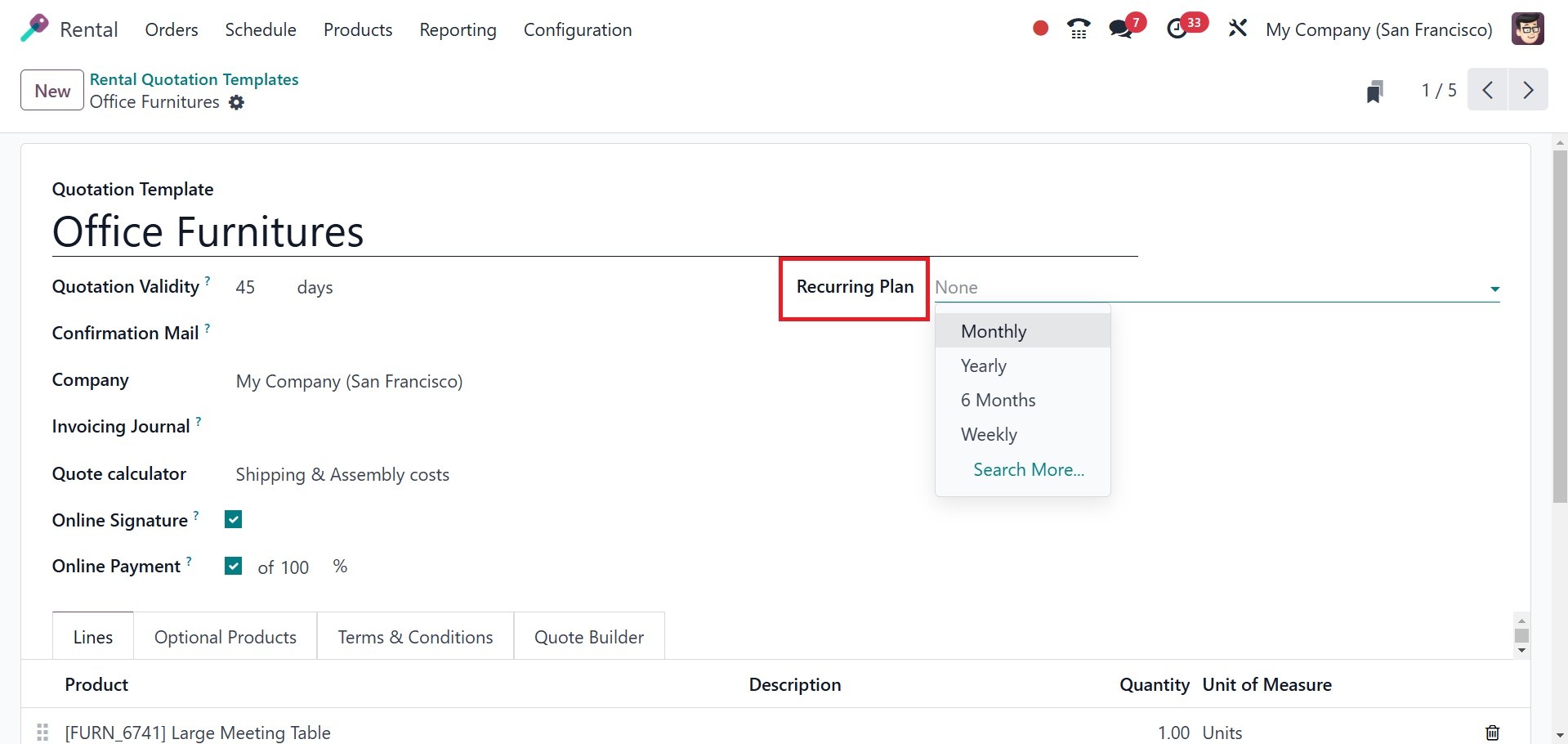Click the New button
The width and height of the screenshot is (1568, 744).
click(x=52, y=91)
